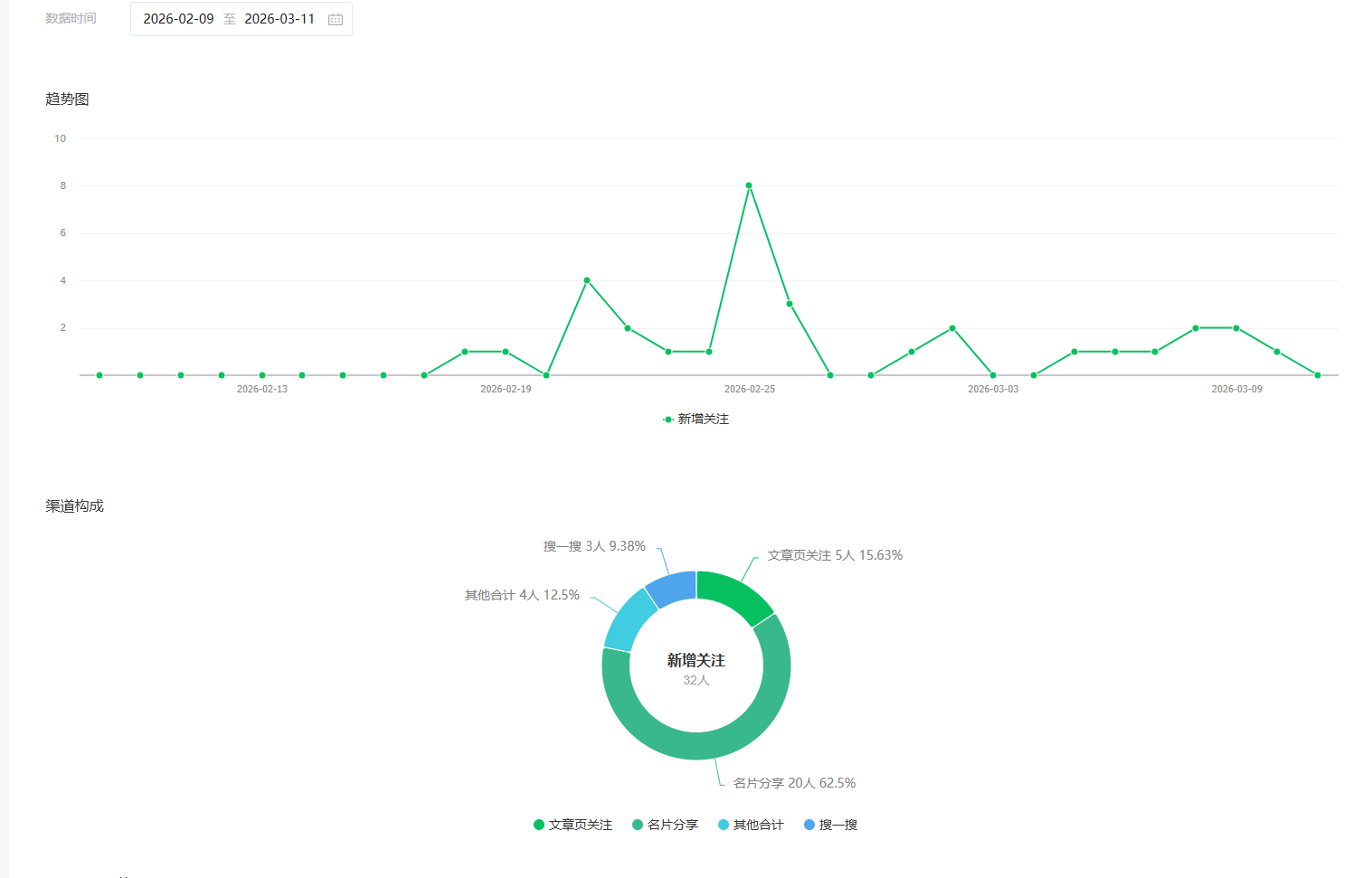Click the trend data point valued 4
Image resolution: width=1372 pixels, height=878 pixels.
(x=587, y=280)
